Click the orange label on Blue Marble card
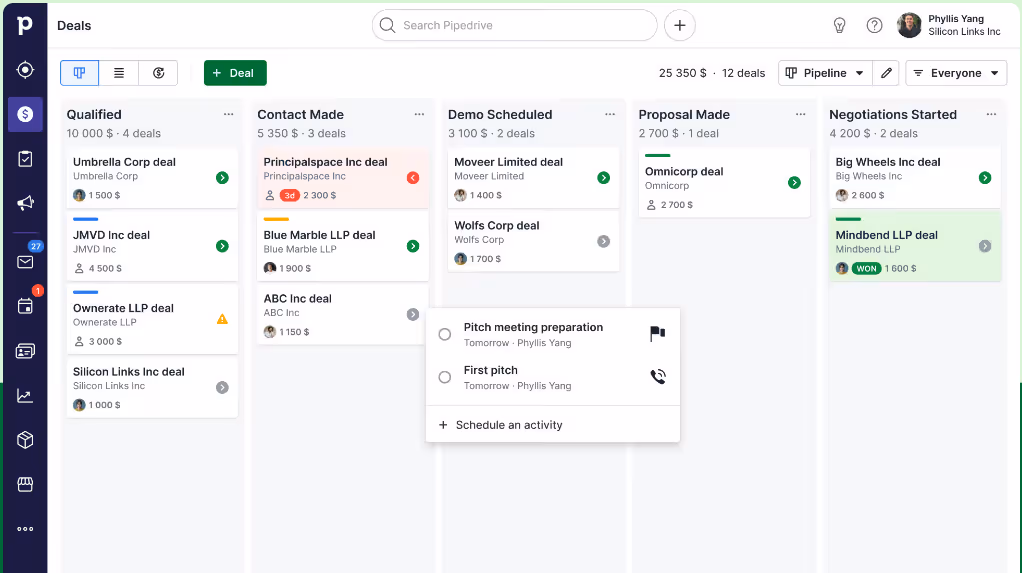 pyautogui.click(x=276, y=220)
